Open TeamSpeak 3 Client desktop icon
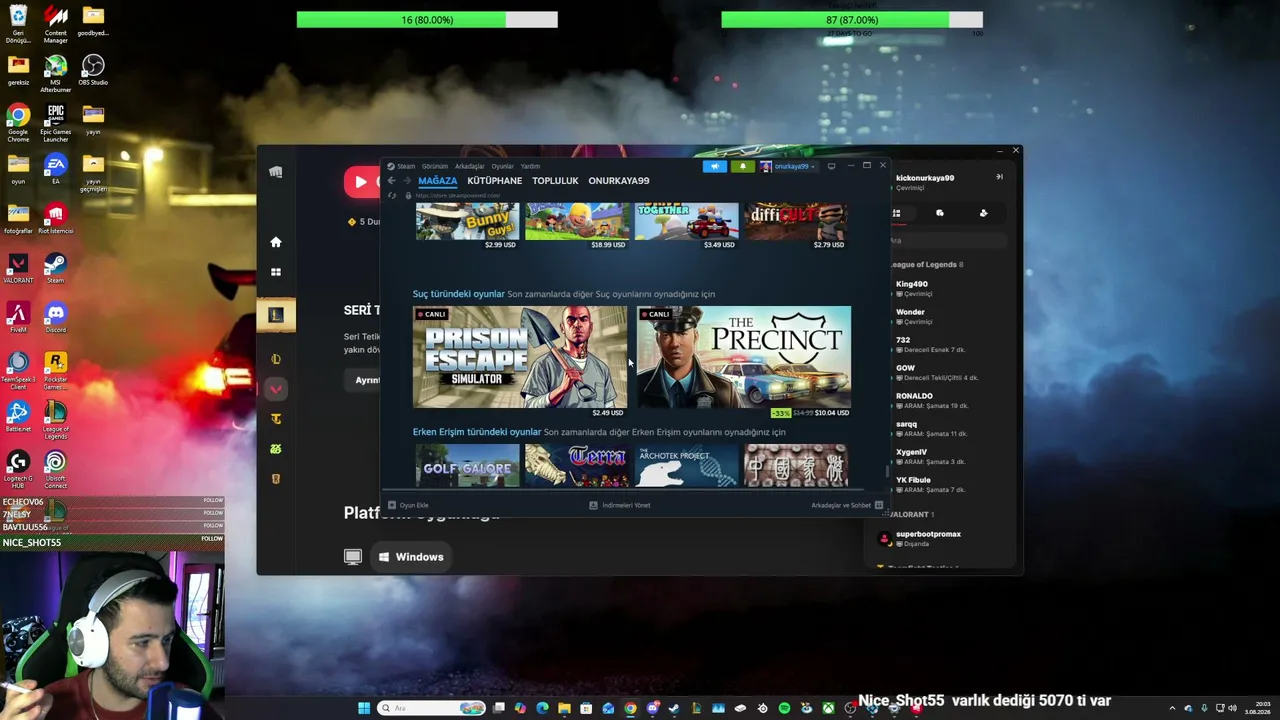Screen dimensions: 1280x720 (x=18, y=370)
